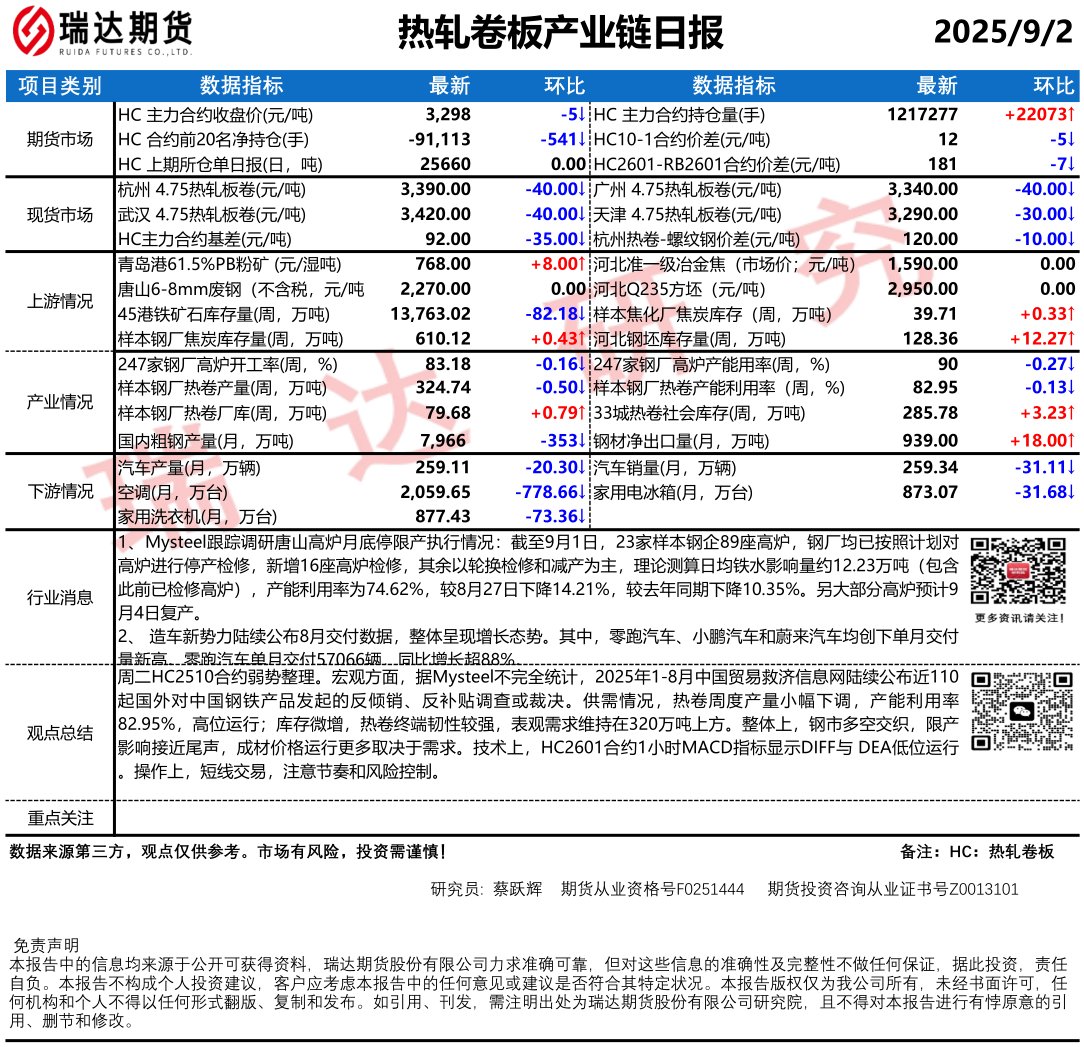Select the 期货市场 category cell
The height and width of the screenshot is (1047, 1084).
pos(60,139)
